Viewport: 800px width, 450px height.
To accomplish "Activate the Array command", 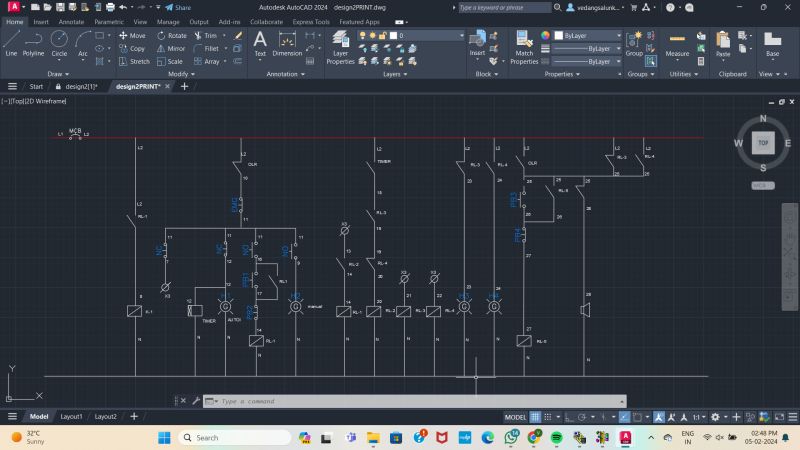I will pyautogui.click(x=207, y=61).
